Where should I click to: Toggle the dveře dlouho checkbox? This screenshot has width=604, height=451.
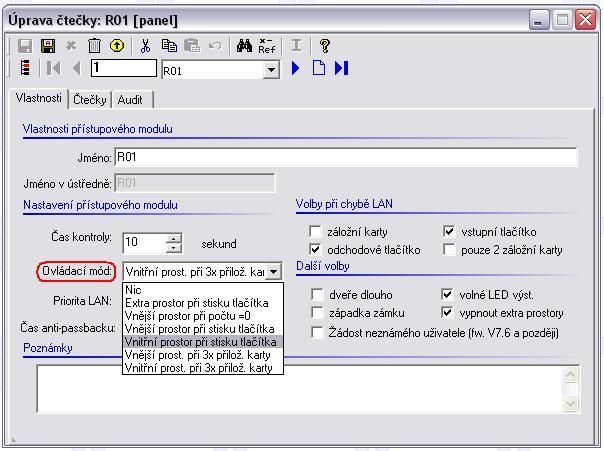click(x=316, y=295)
